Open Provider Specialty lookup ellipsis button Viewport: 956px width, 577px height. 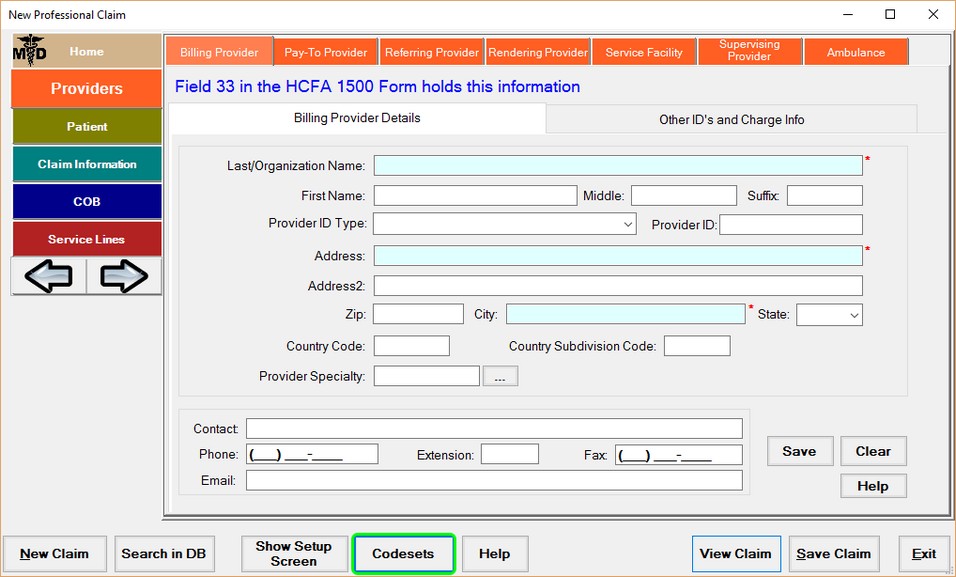pos(500,377)
